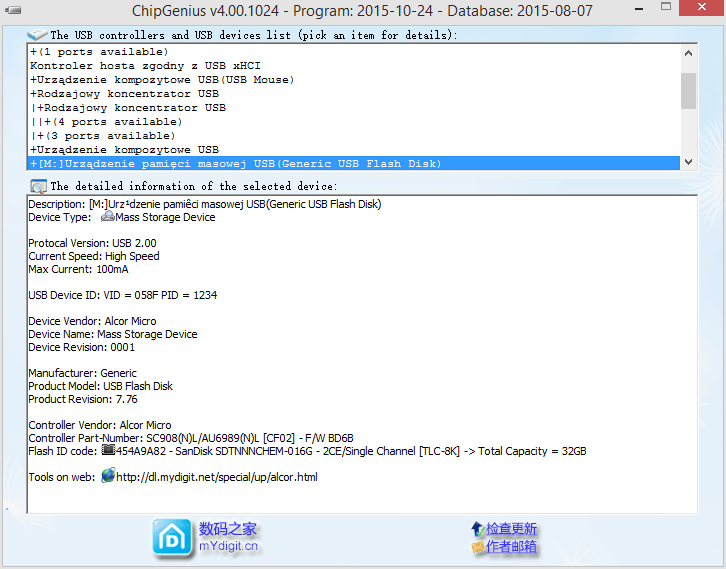726x569 pixels.
Task: Click 'Product Revision: 7.76' line
Action: pos(83,399)
